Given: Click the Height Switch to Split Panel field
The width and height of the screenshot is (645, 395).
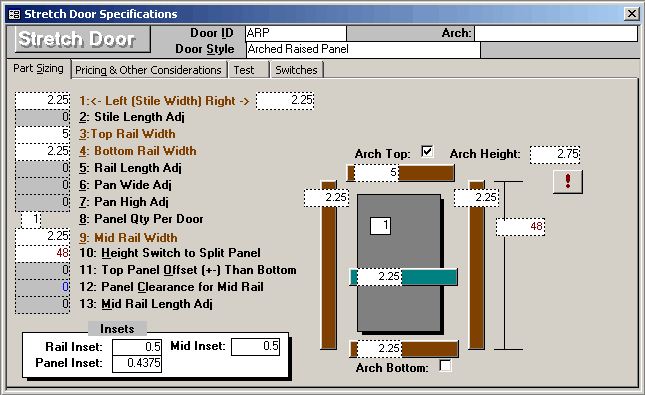Looking at the screenshot, I should [x=42, y=253].
